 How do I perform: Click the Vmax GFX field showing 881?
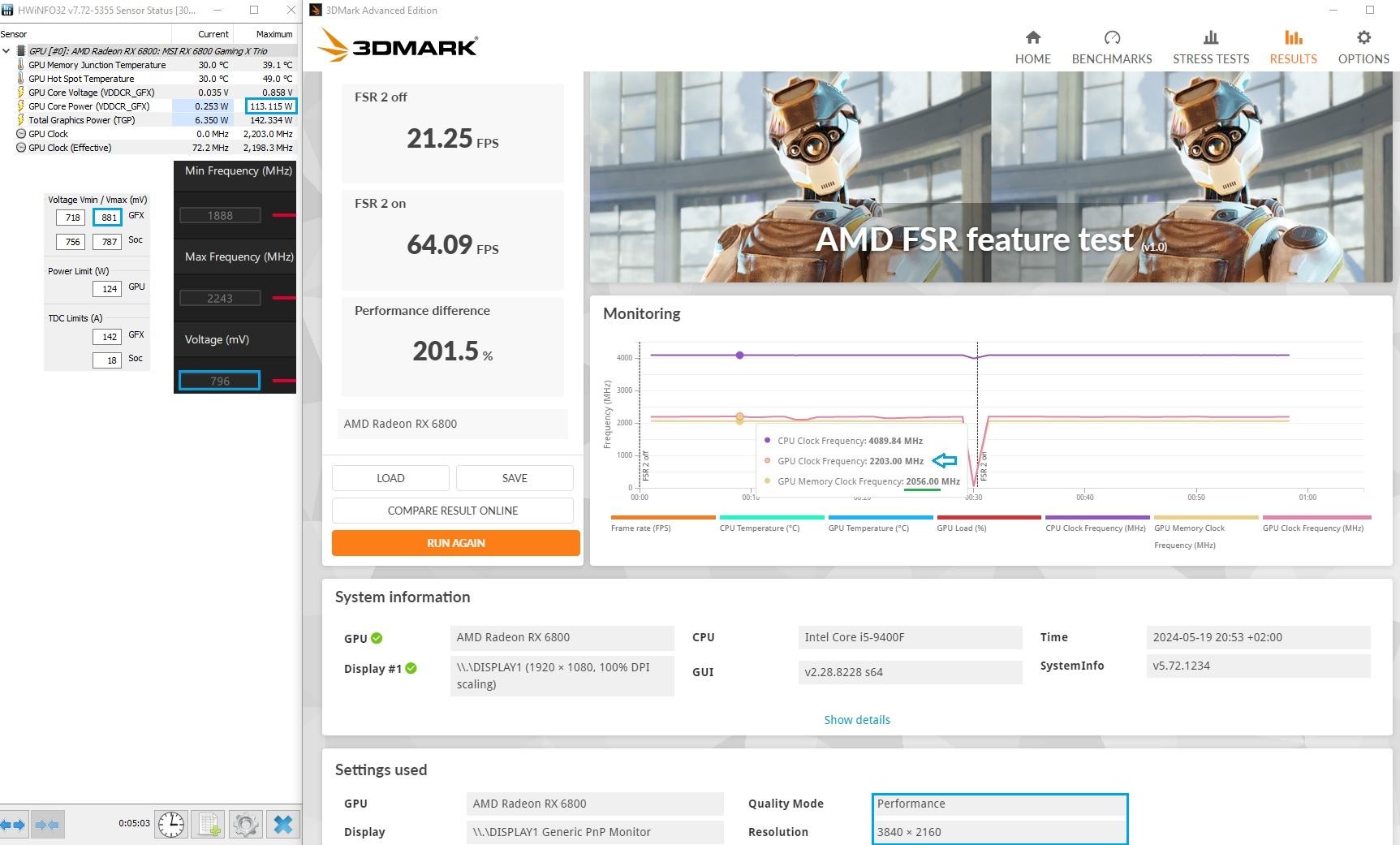[108, 218]
